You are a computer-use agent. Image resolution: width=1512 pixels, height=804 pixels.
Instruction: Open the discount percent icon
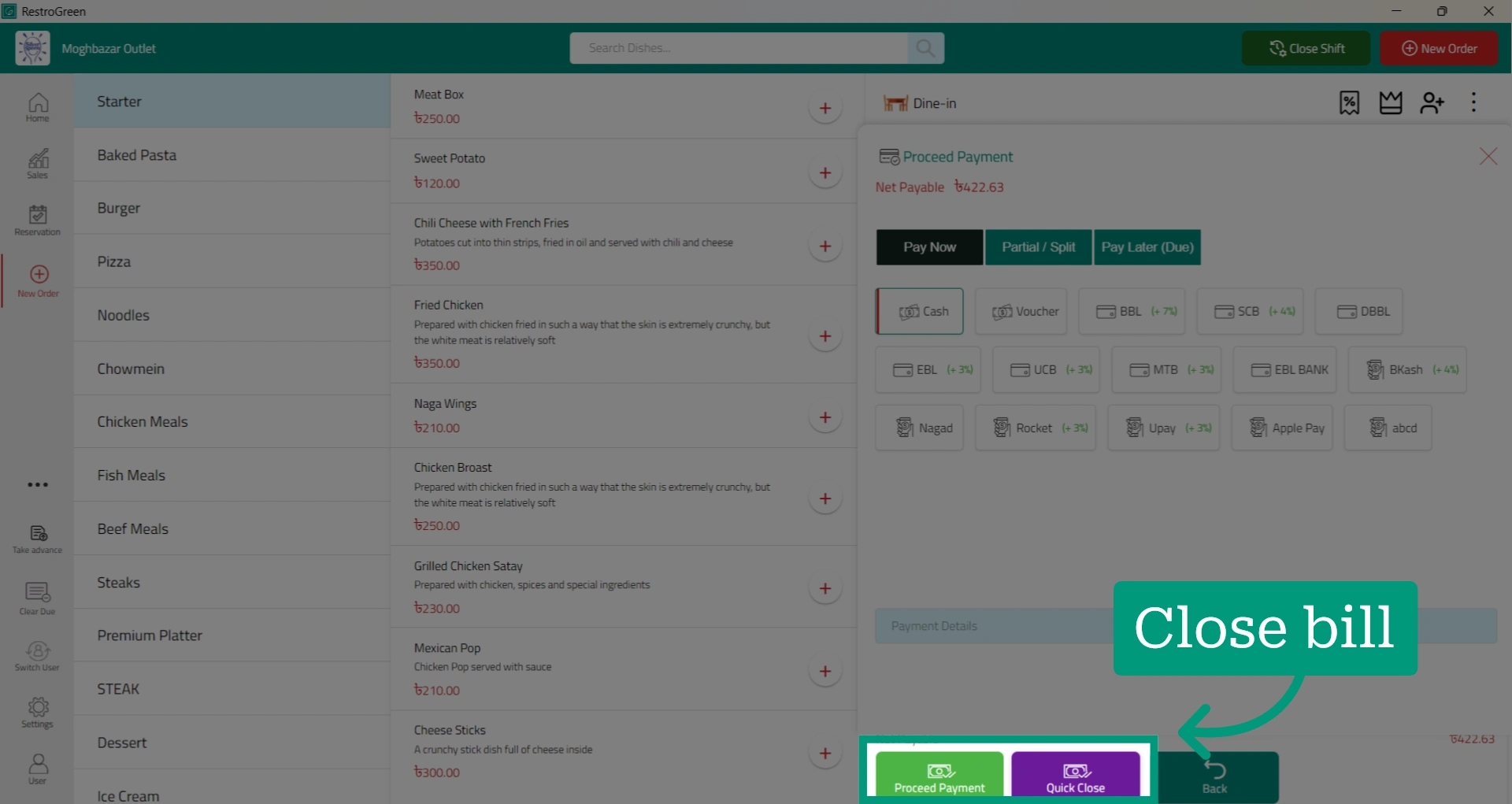(1349, 103)
